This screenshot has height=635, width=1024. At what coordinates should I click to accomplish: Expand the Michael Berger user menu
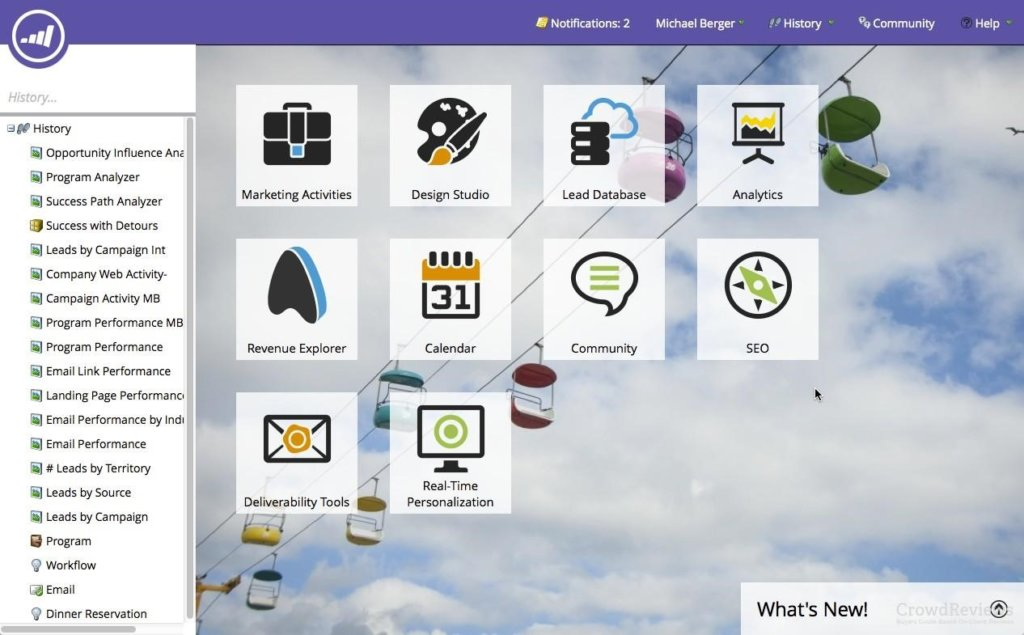point(698,22)
